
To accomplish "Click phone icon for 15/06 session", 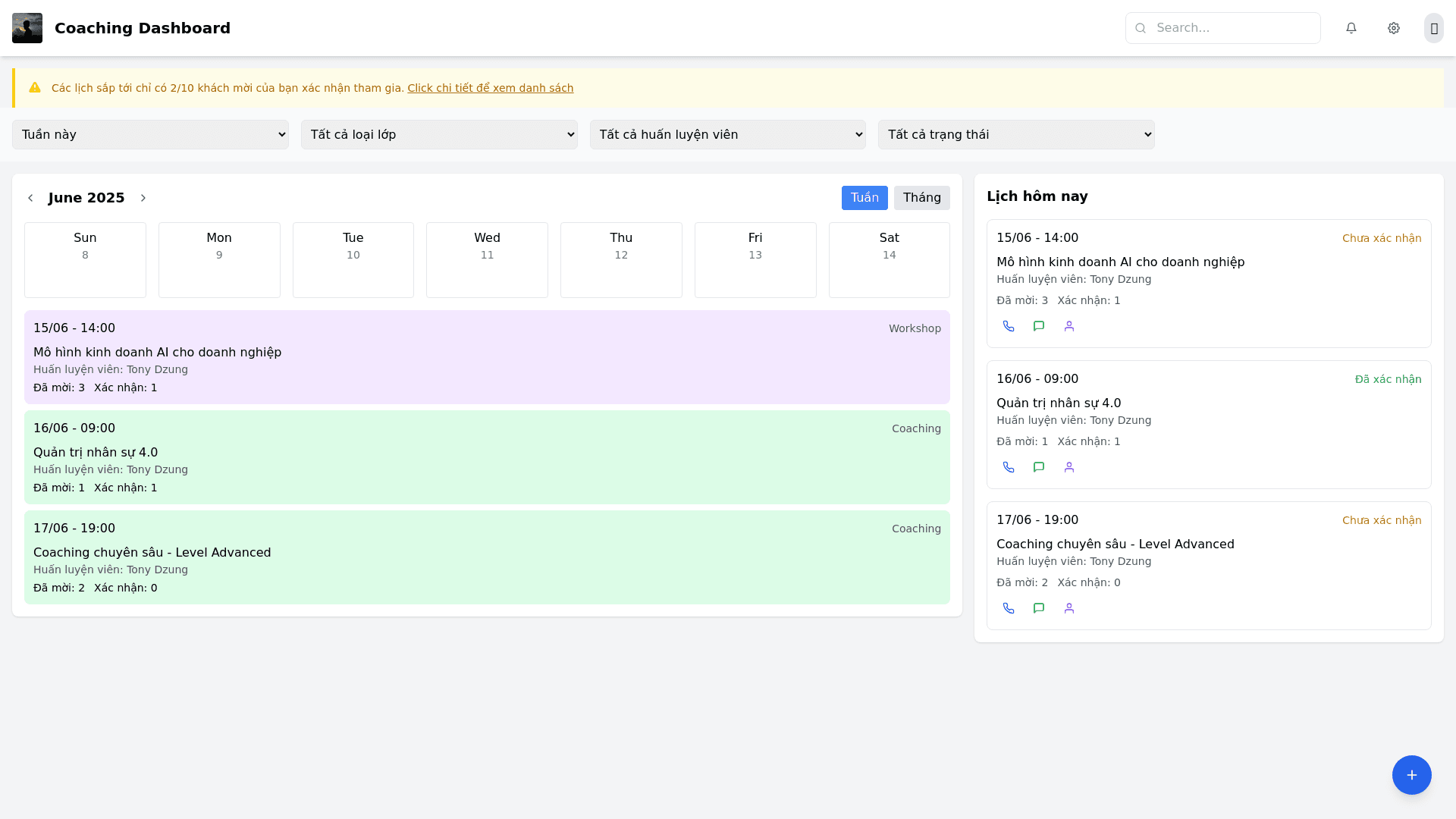I will coord(1009,326).
